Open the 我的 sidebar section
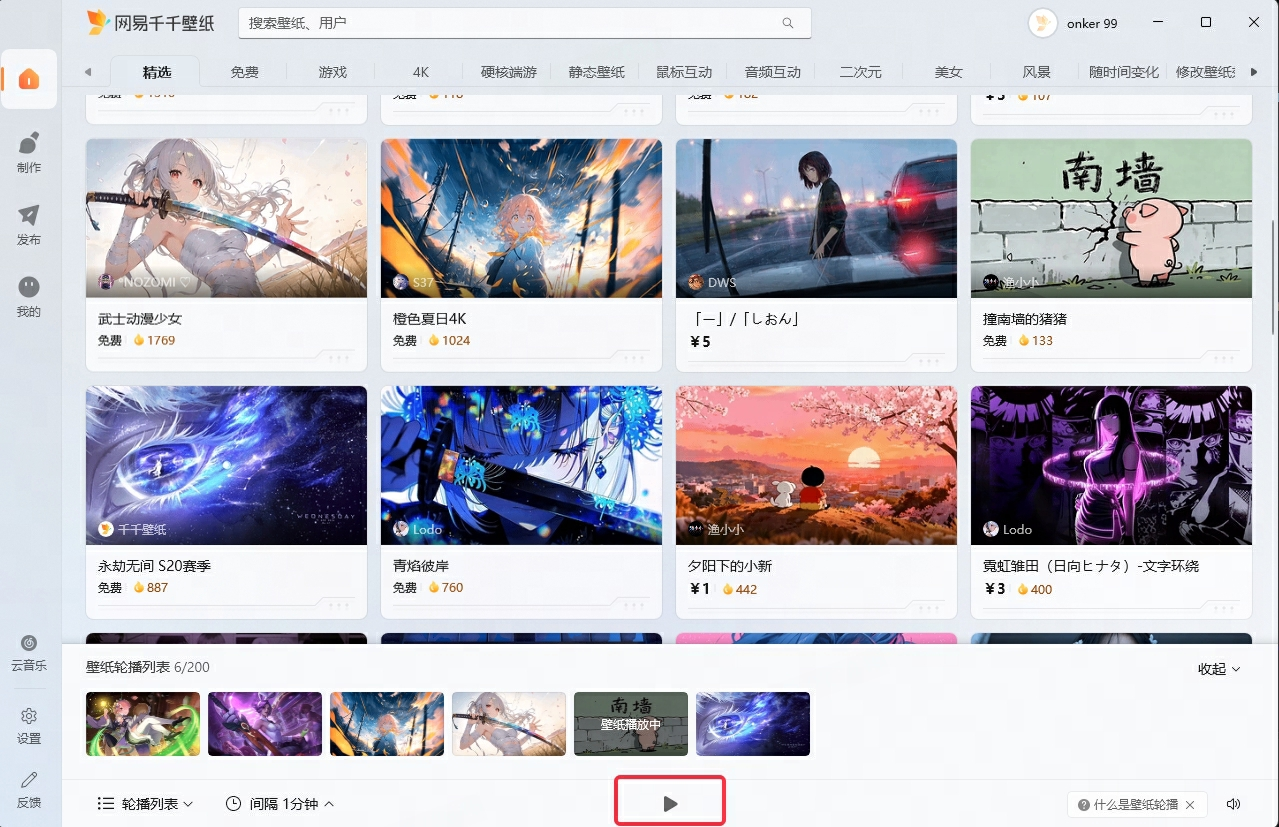 29,296
